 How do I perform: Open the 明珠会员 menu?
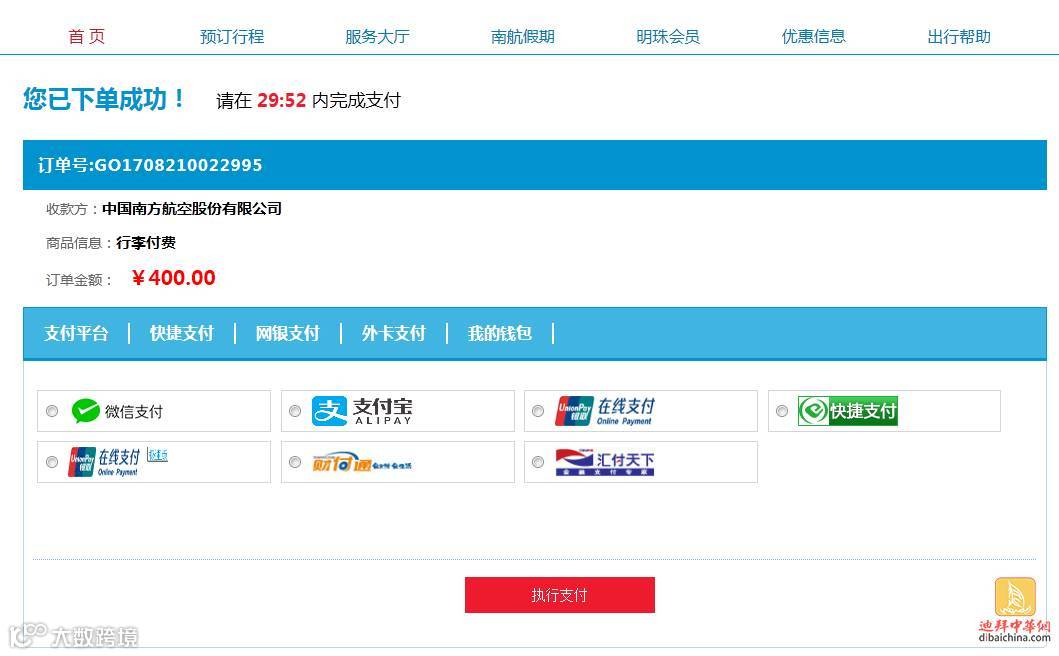tap(668, 36)
